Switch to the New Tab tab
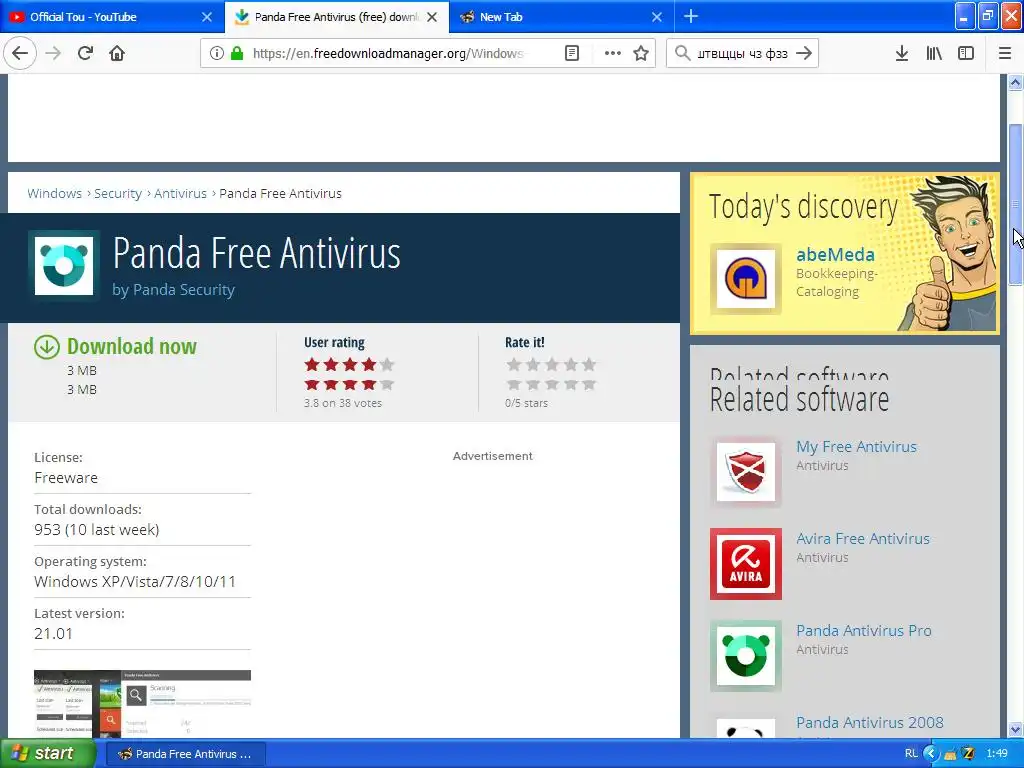 (x=555, y=17)
